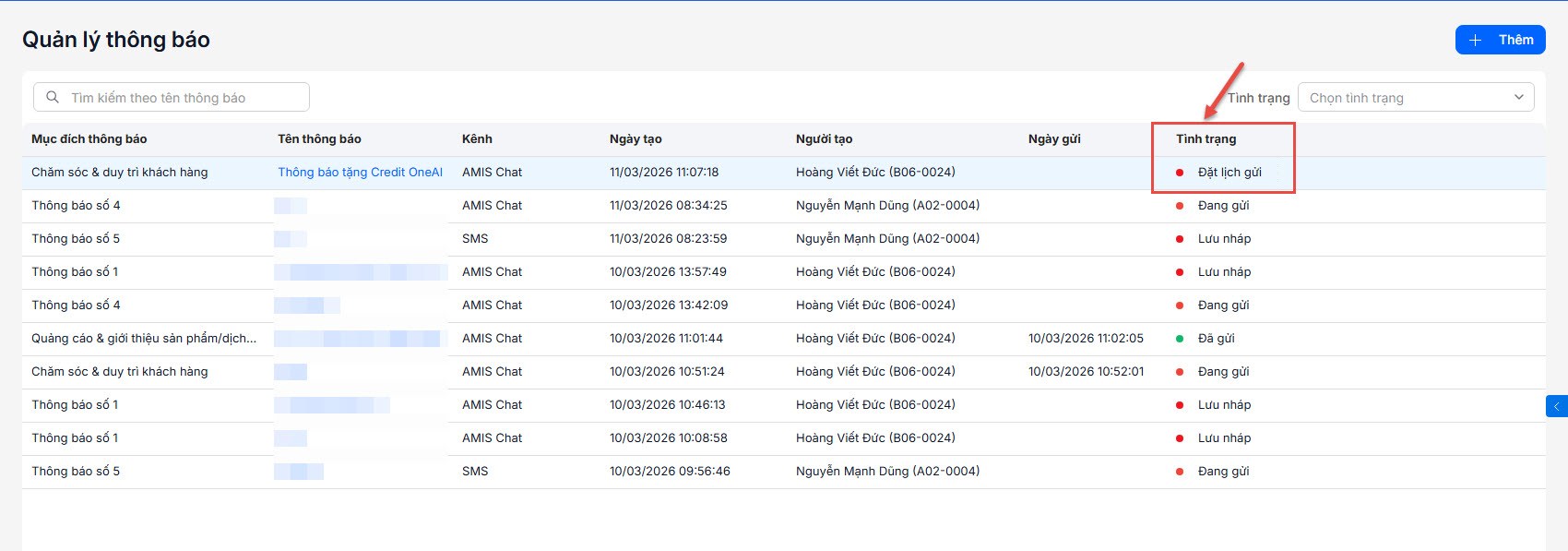
Task: Click the Mục đích thông báo column header
Action: point(89,139)
